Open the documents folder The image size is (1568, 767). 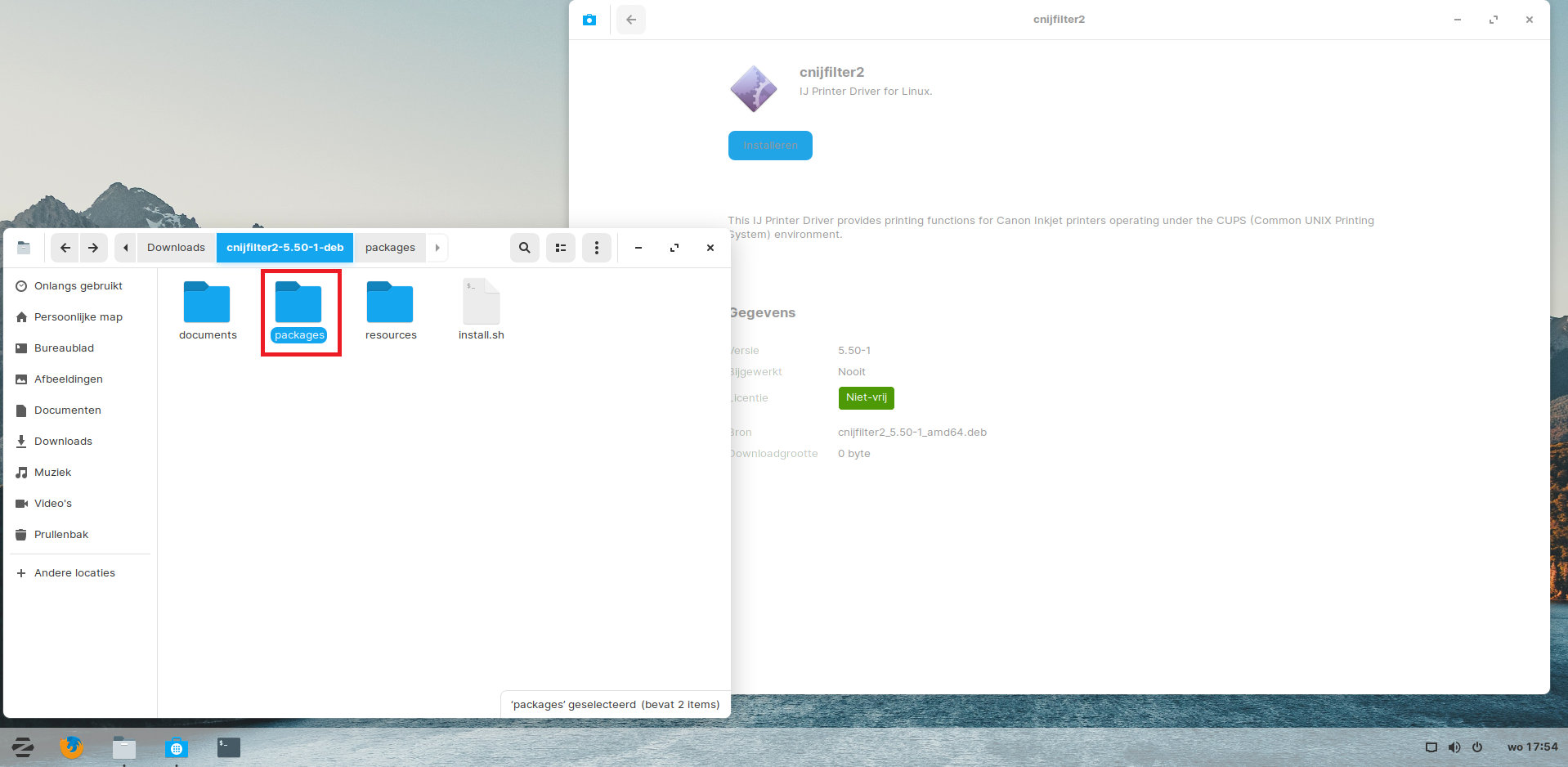point(207,311)
